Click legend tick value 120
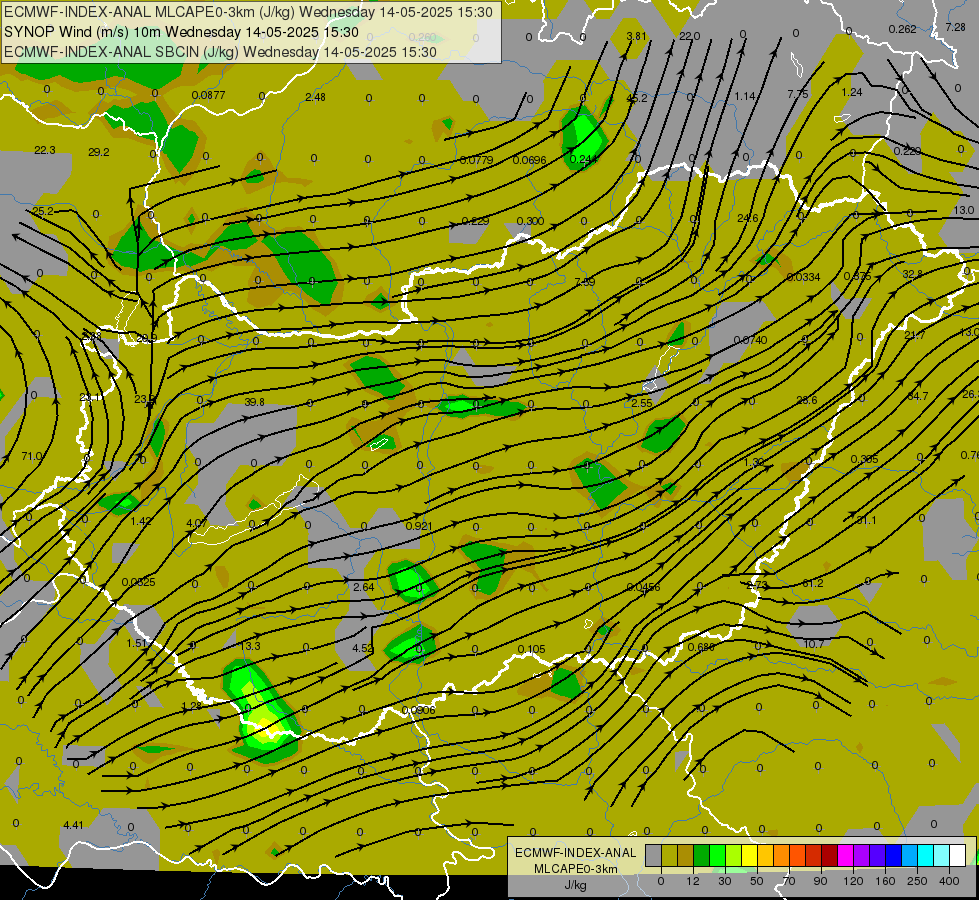 click(853, 881)
